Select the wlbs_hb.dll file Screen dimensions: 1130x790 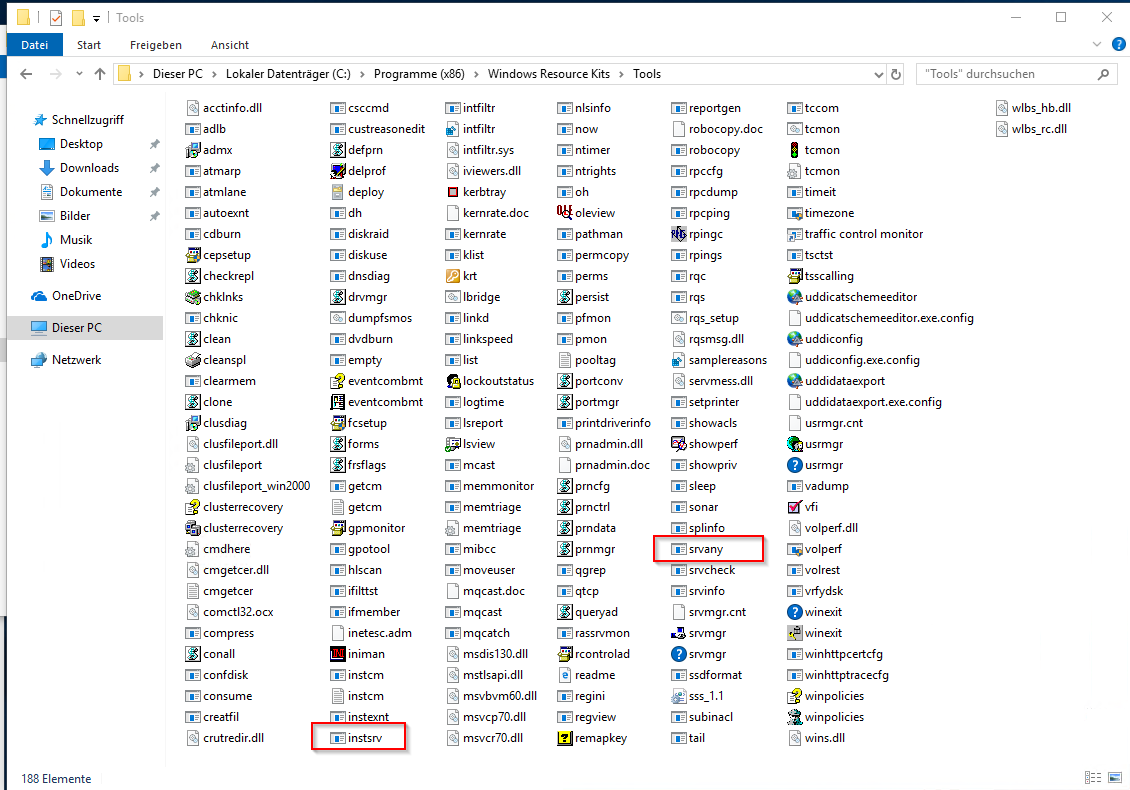click(x=1033, y=108)
